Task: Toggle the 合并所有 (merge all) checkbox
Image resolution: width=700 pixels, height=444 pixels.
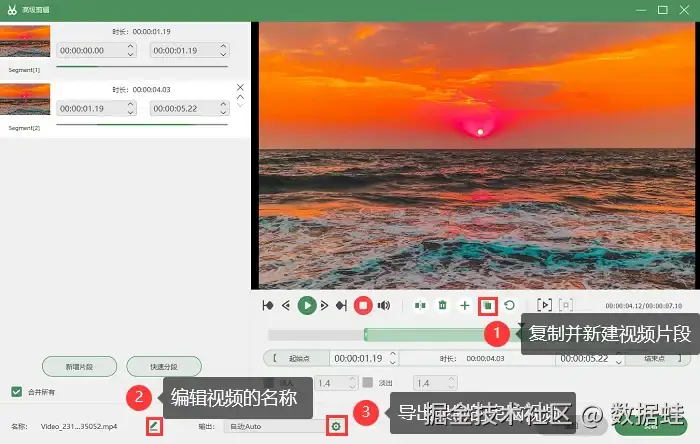Action: (17, 392)
